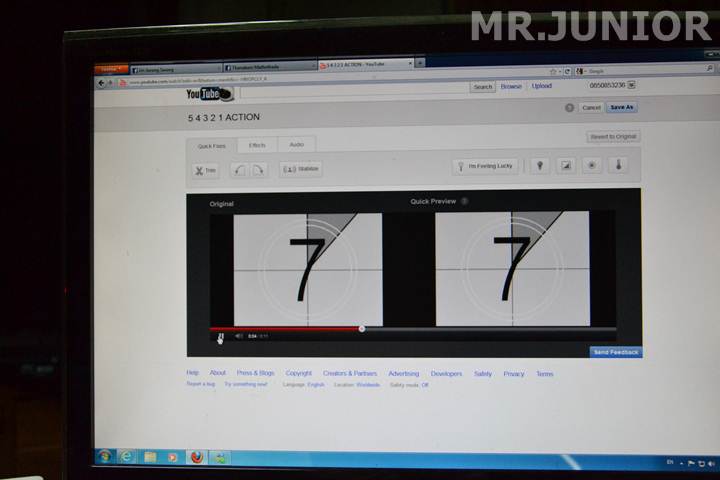Viewport: 720px width, 480px height.
Task: Open the Developers footer link
Action: (x=446, y=374)
